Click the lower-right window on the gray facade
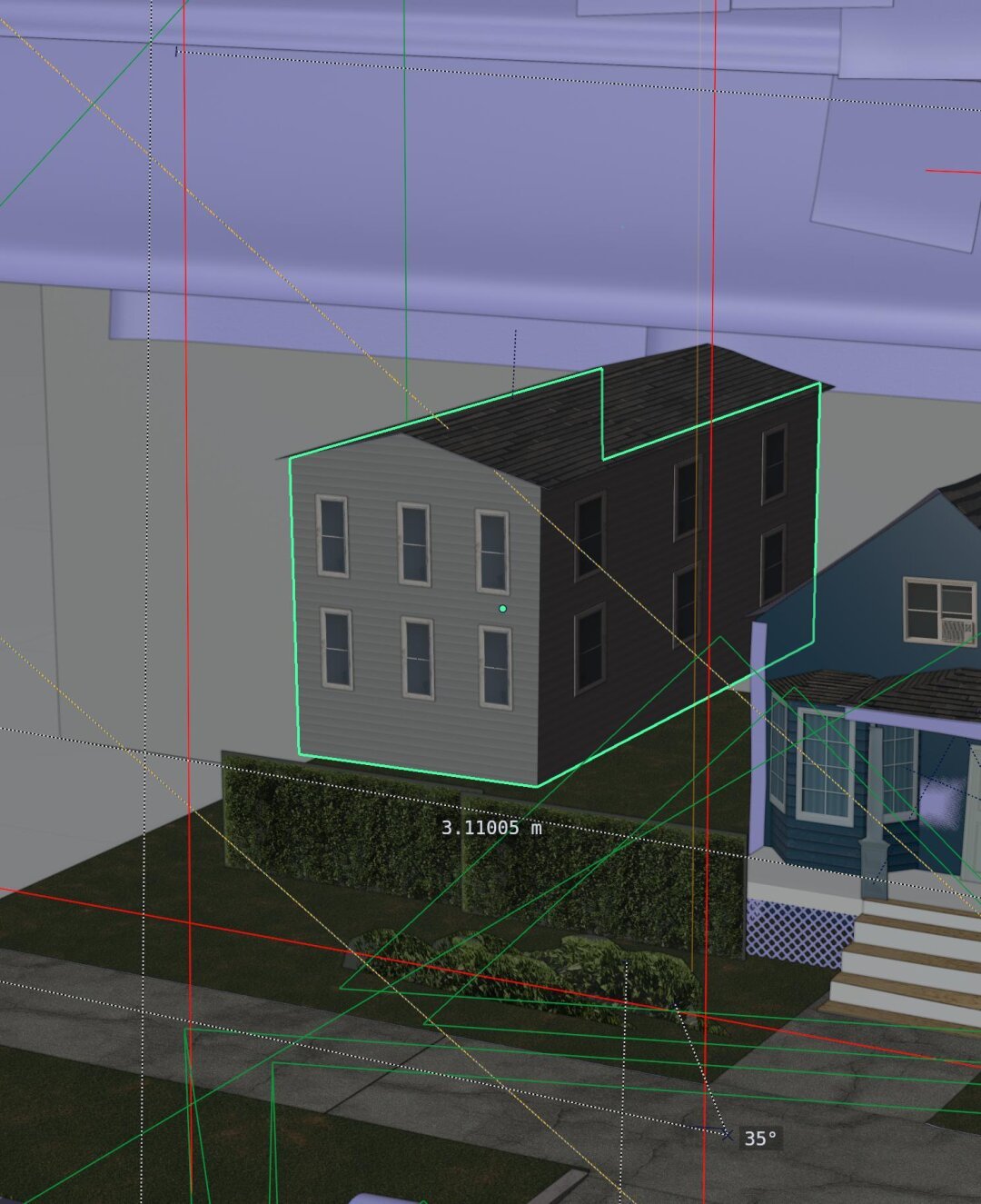The image size is (981, 1204). click(495, 667)
